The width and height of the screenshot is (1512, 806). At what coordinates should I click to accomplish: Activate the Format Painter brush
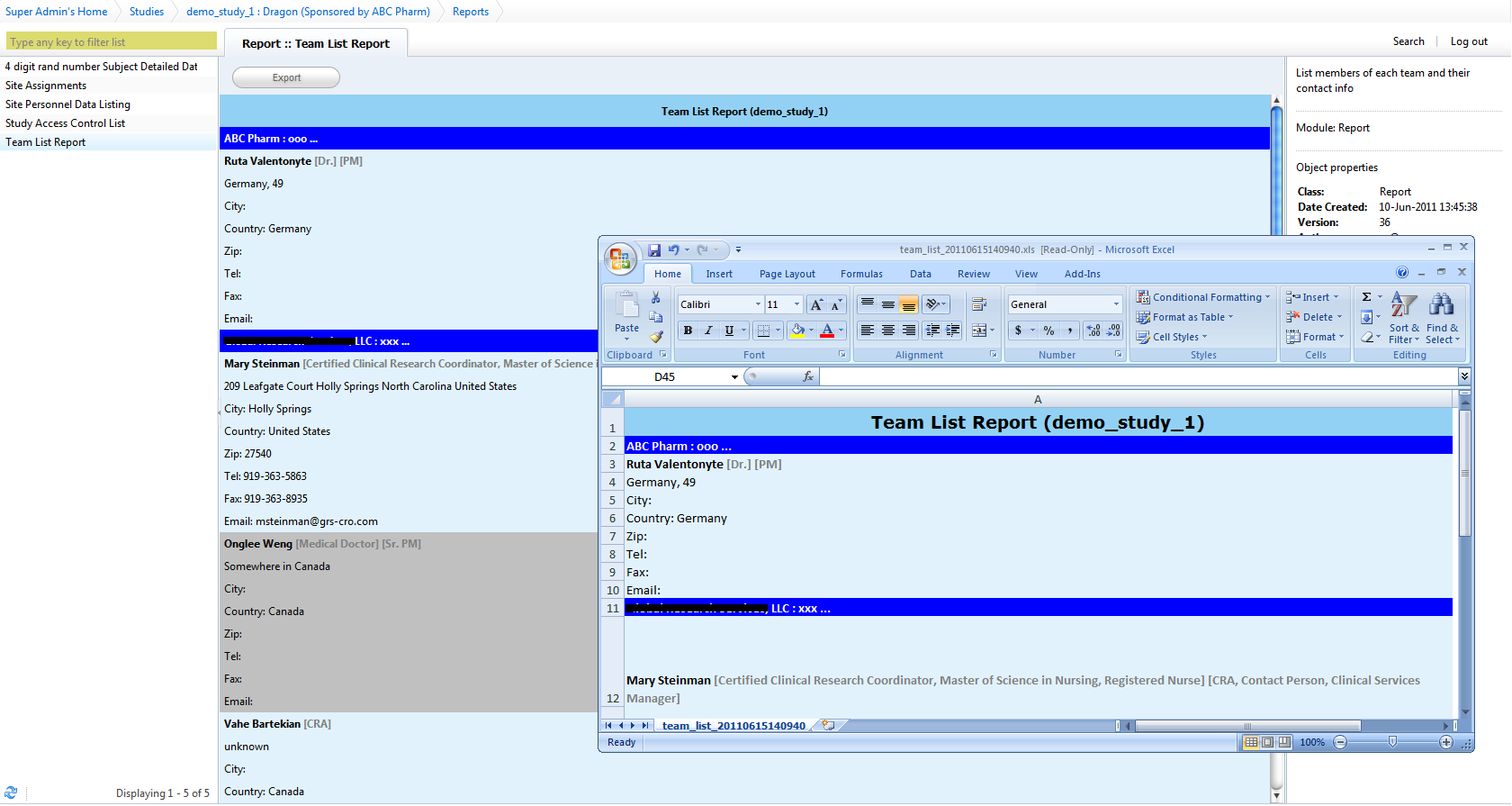click(656, 337)
